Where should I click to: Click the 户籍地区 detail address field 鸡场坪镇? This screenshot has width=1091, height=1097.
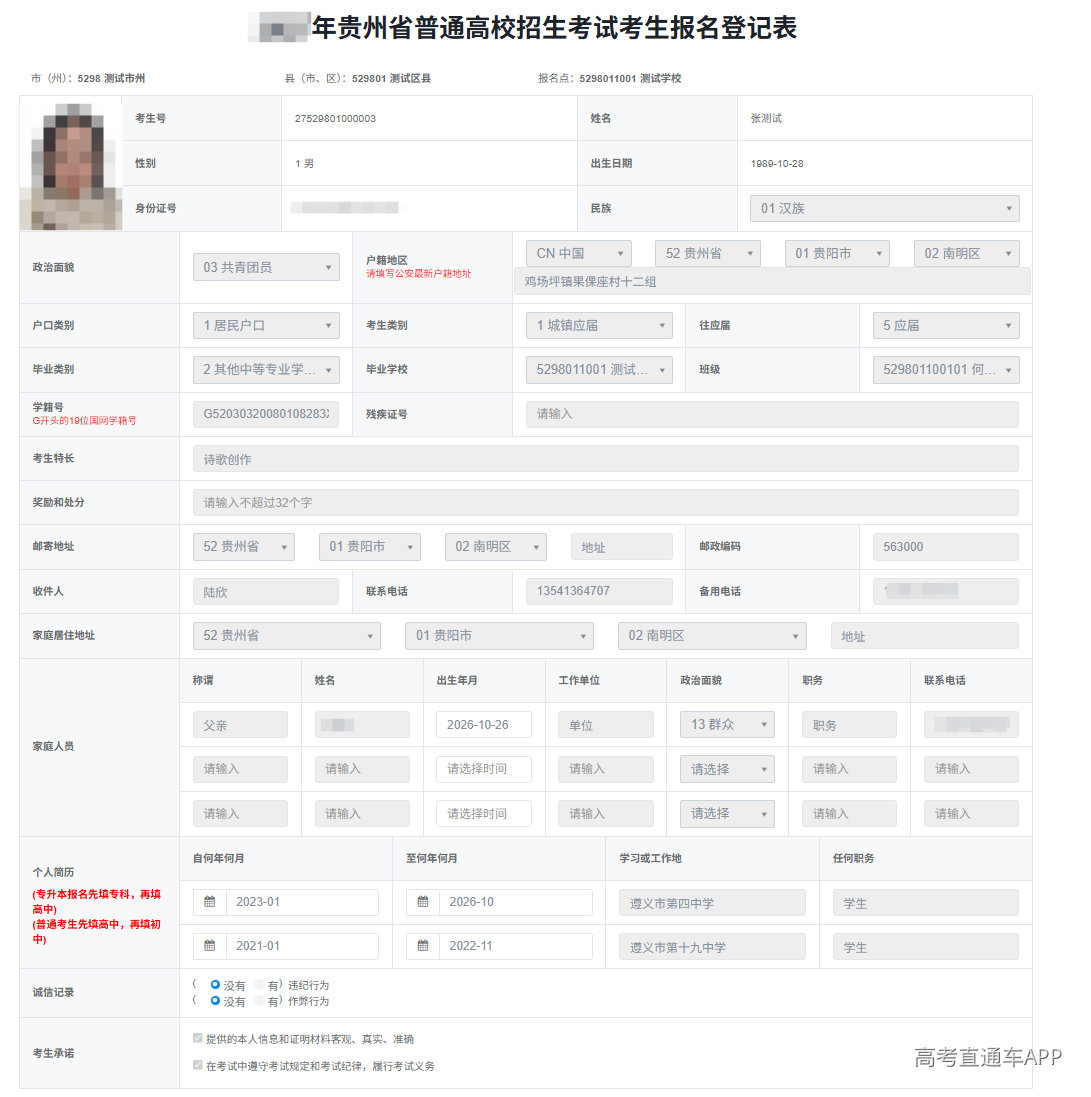(772, 281)
